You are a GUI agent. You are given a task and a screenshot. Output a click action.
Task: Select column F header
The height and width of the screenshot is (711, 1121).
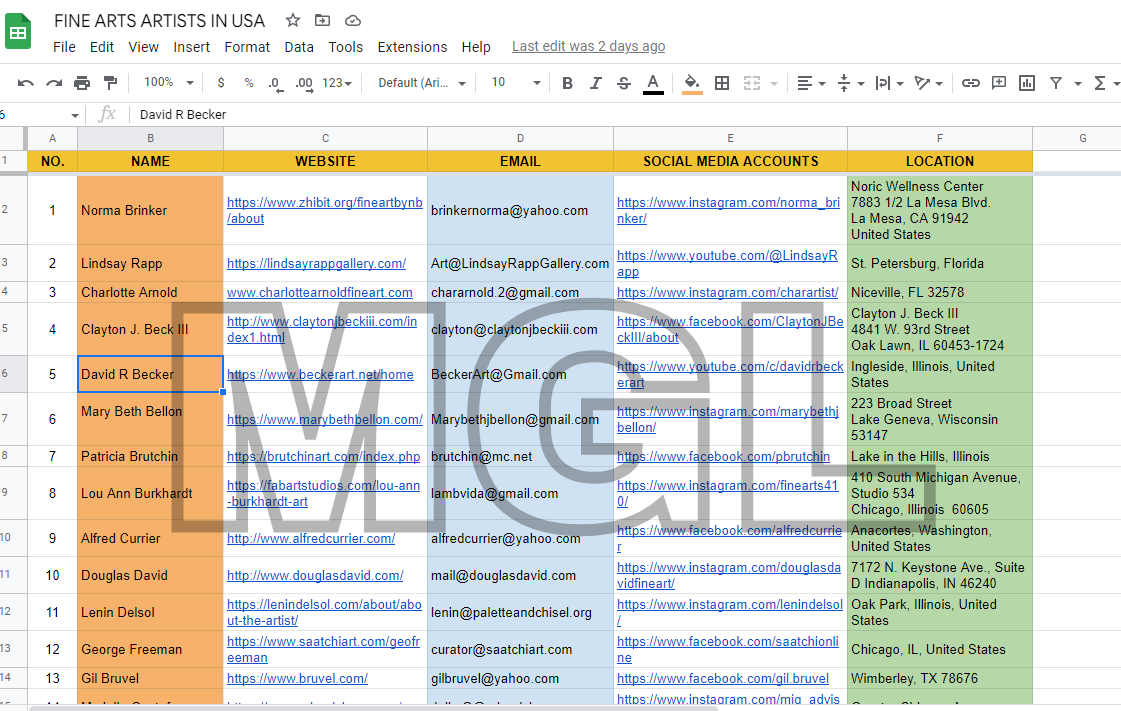[940, 139]
